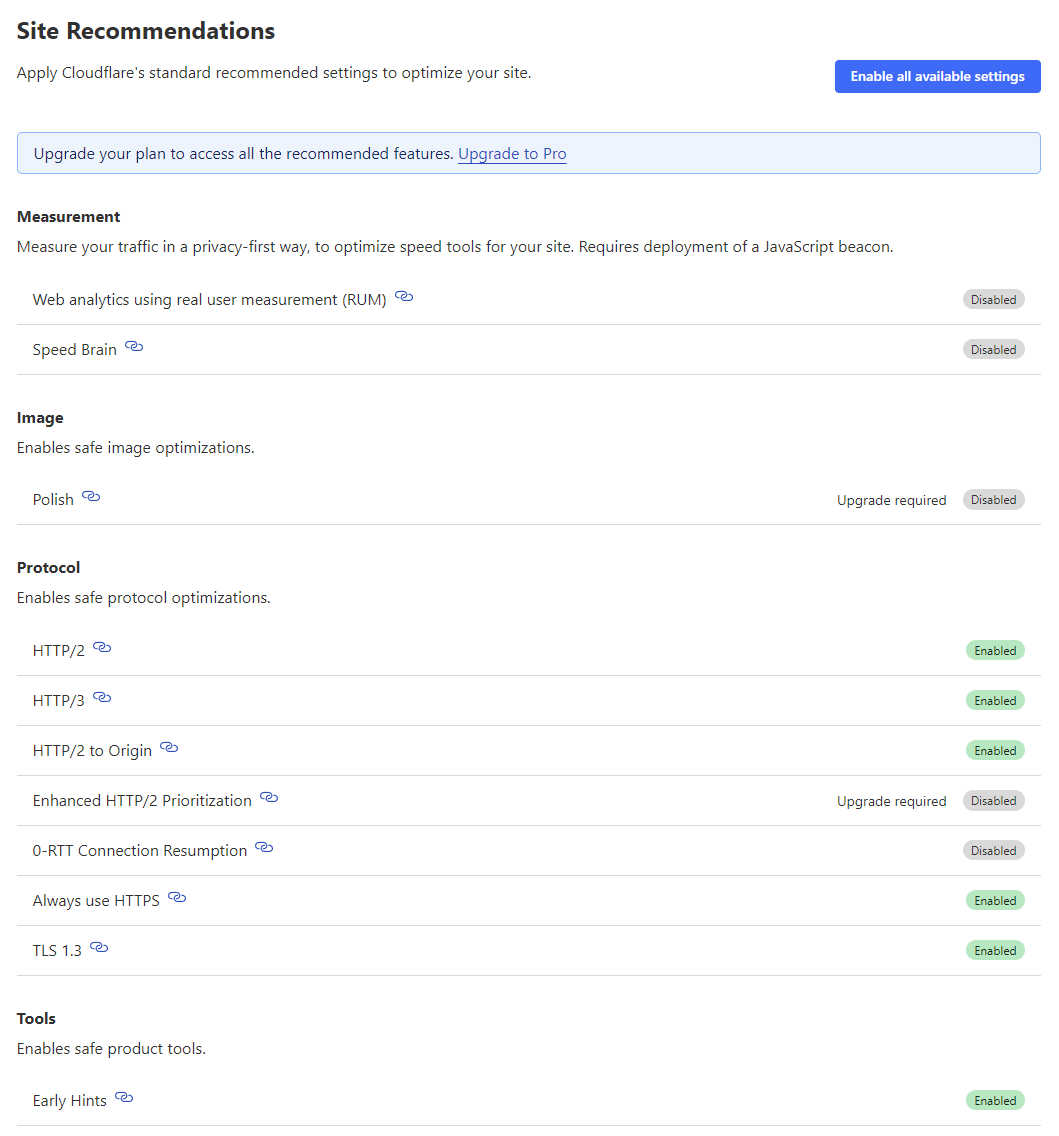Screen dimensions: 1059x1136
Task: Open link icon beside Always use HTTPS
Action: point(177,897)
